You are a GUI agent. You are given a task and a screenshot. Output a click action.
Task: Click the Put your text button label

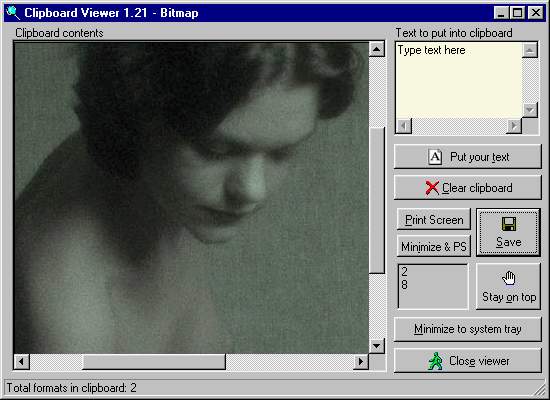click(479, 157)
